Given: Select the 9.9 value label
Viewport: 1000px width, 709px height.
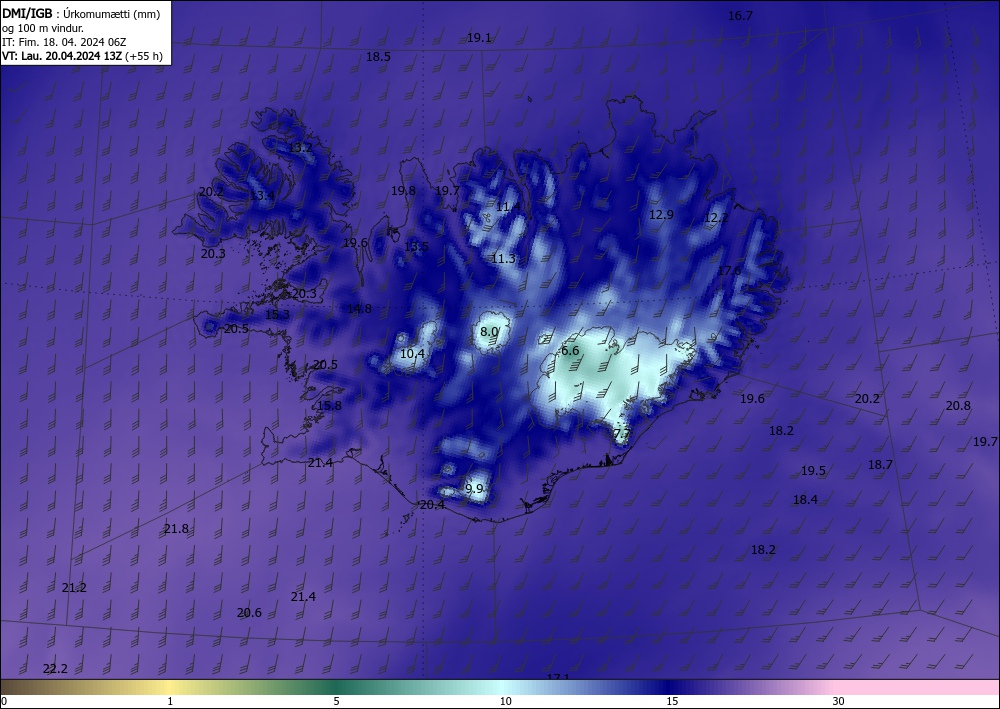Looking at the screenshot, I should click(474, 488).
